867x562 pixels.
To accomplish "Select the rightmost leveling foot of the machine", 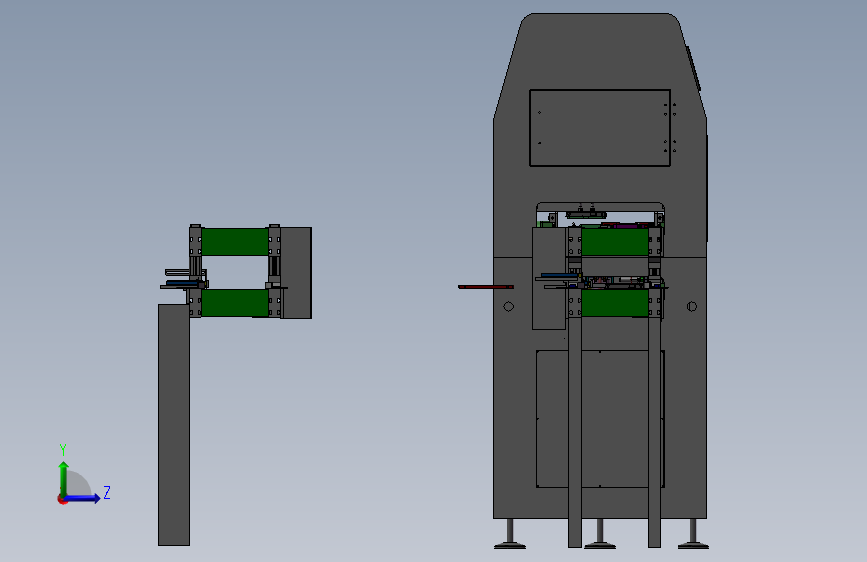I will [x=693, y=534].
